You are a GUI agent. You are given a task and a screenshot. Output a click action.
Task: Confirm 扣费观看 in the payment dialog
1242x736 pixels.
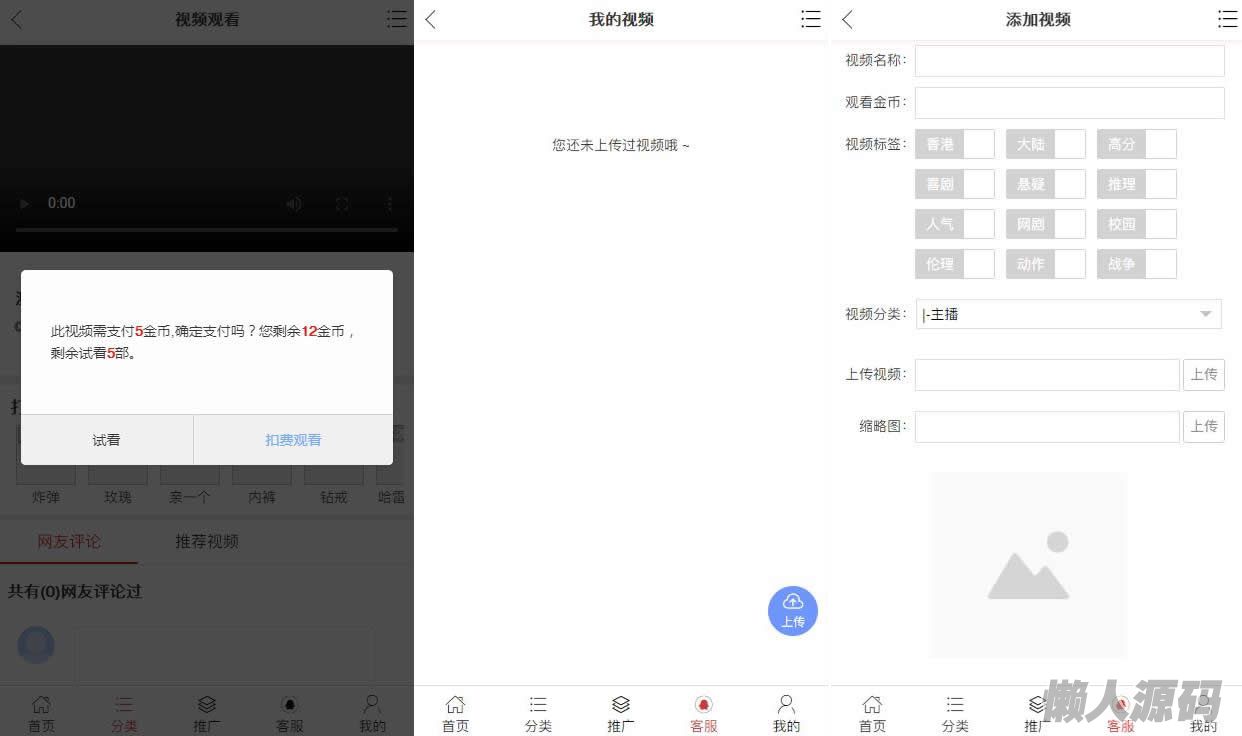[293, 440]
